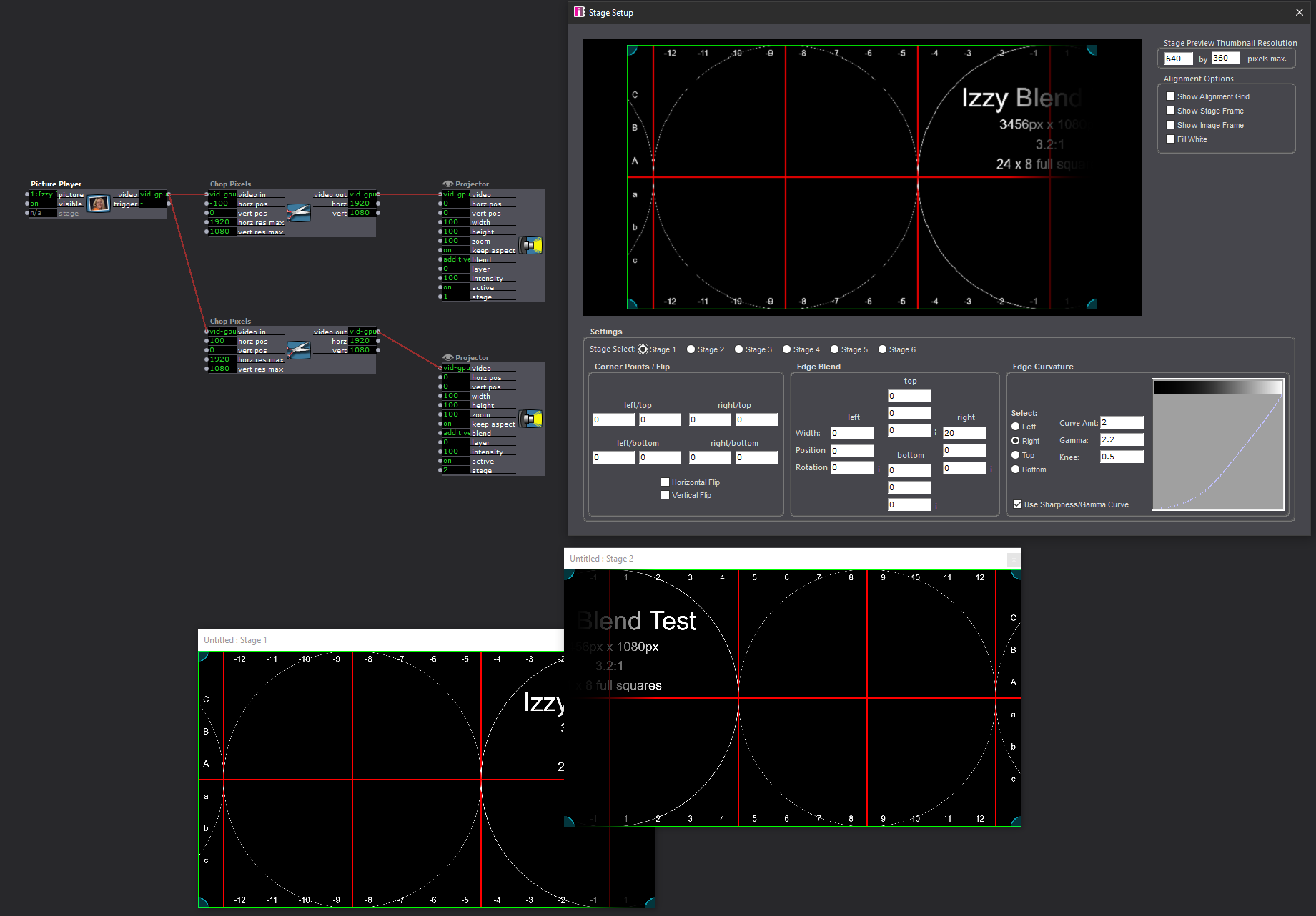Click bottom-left corner handle in stage preview
Screen dimensions: 1316x916
tap(632, 304)
